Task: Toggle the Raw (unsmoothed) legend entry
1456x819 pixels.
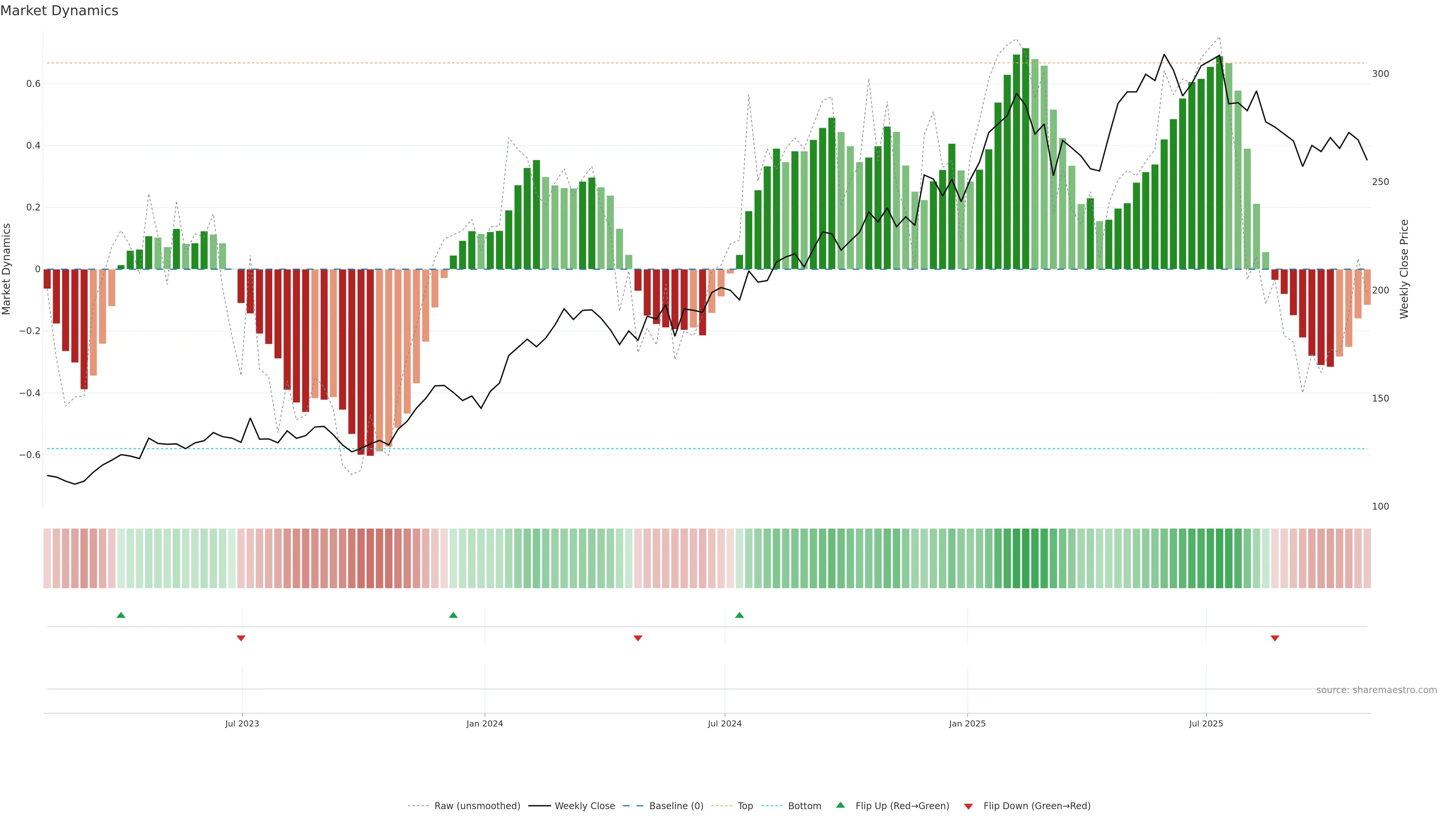Action: tap(477, 806)
